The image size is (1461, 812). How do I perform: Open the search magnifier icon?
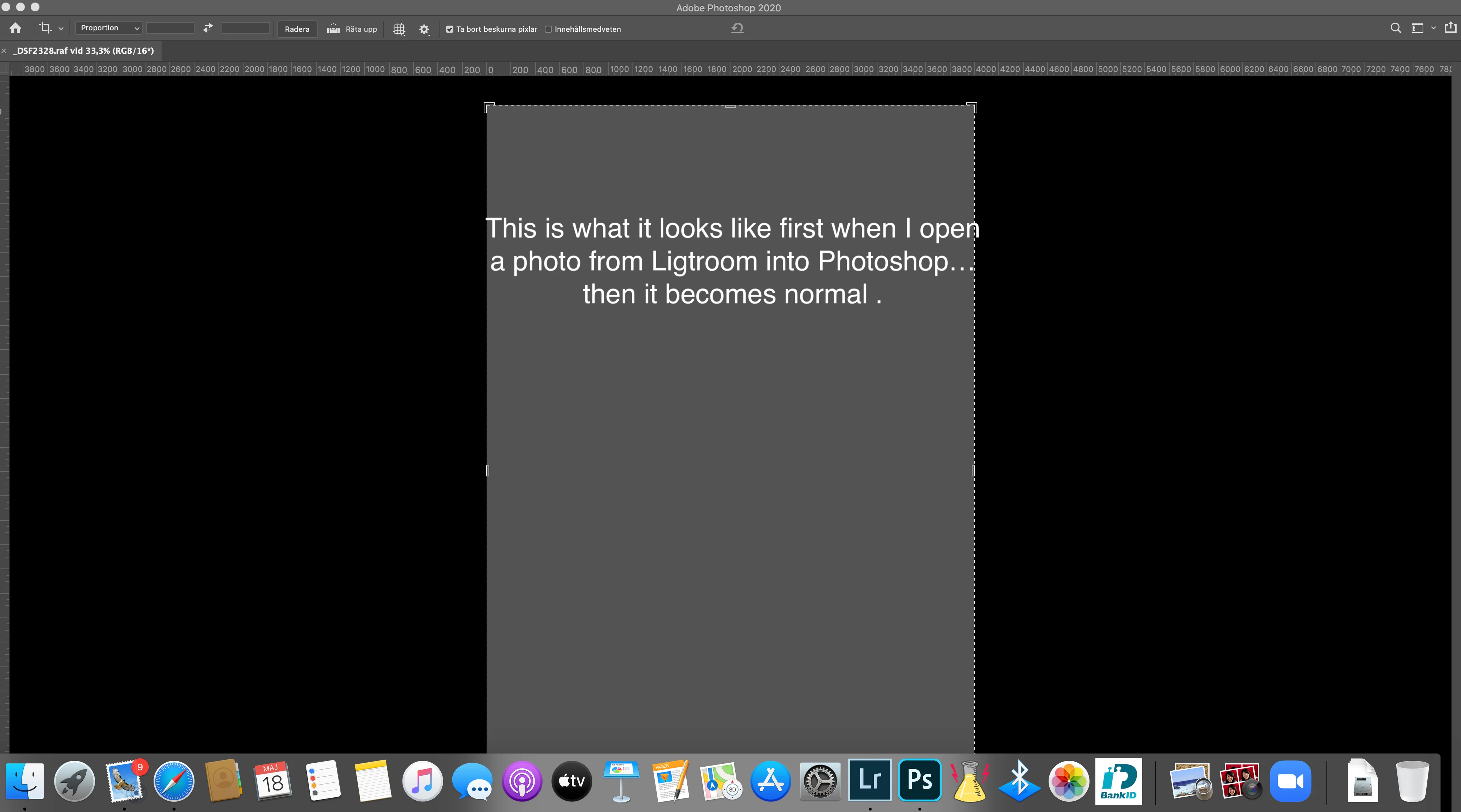point(1396,29)
